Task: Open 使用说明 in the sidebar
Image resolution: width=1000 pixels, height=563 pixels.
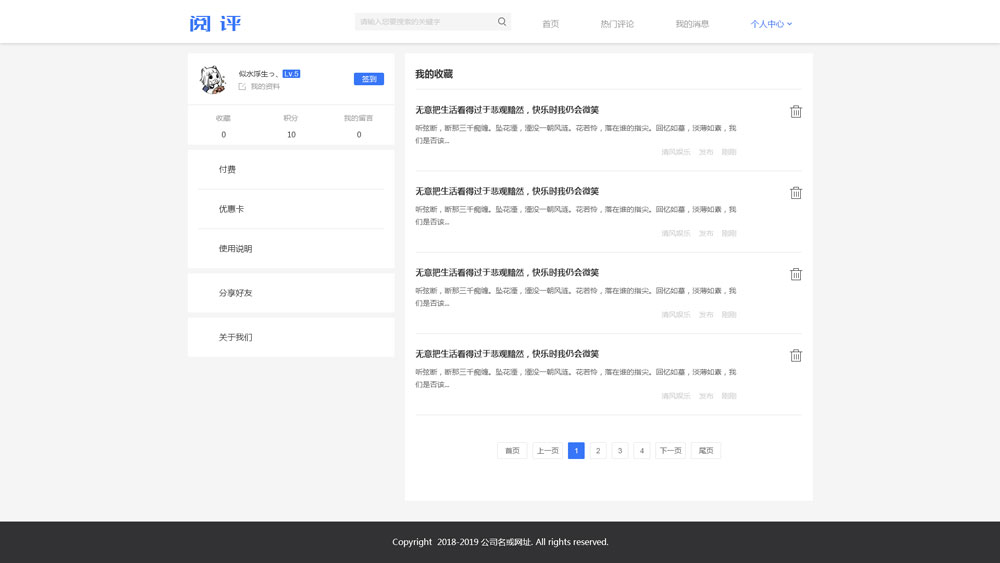Action: 235,249
